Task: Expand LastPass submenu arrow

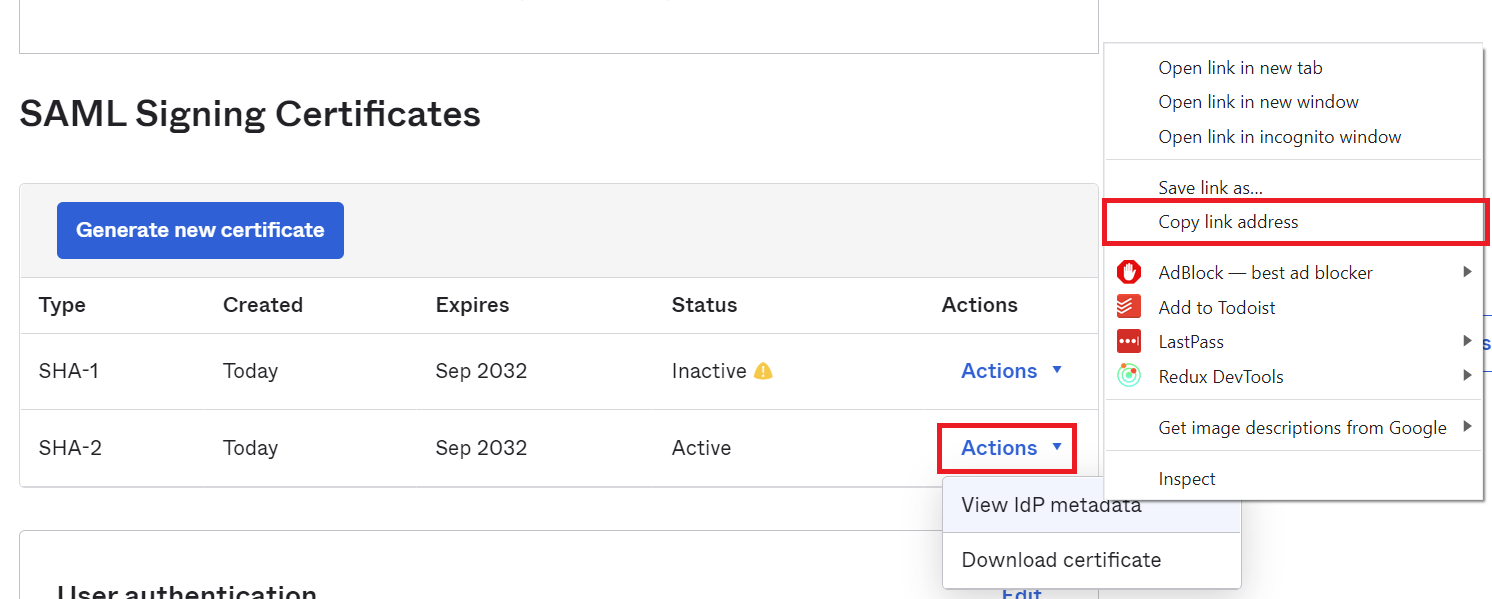Action: click(1467, 341)
